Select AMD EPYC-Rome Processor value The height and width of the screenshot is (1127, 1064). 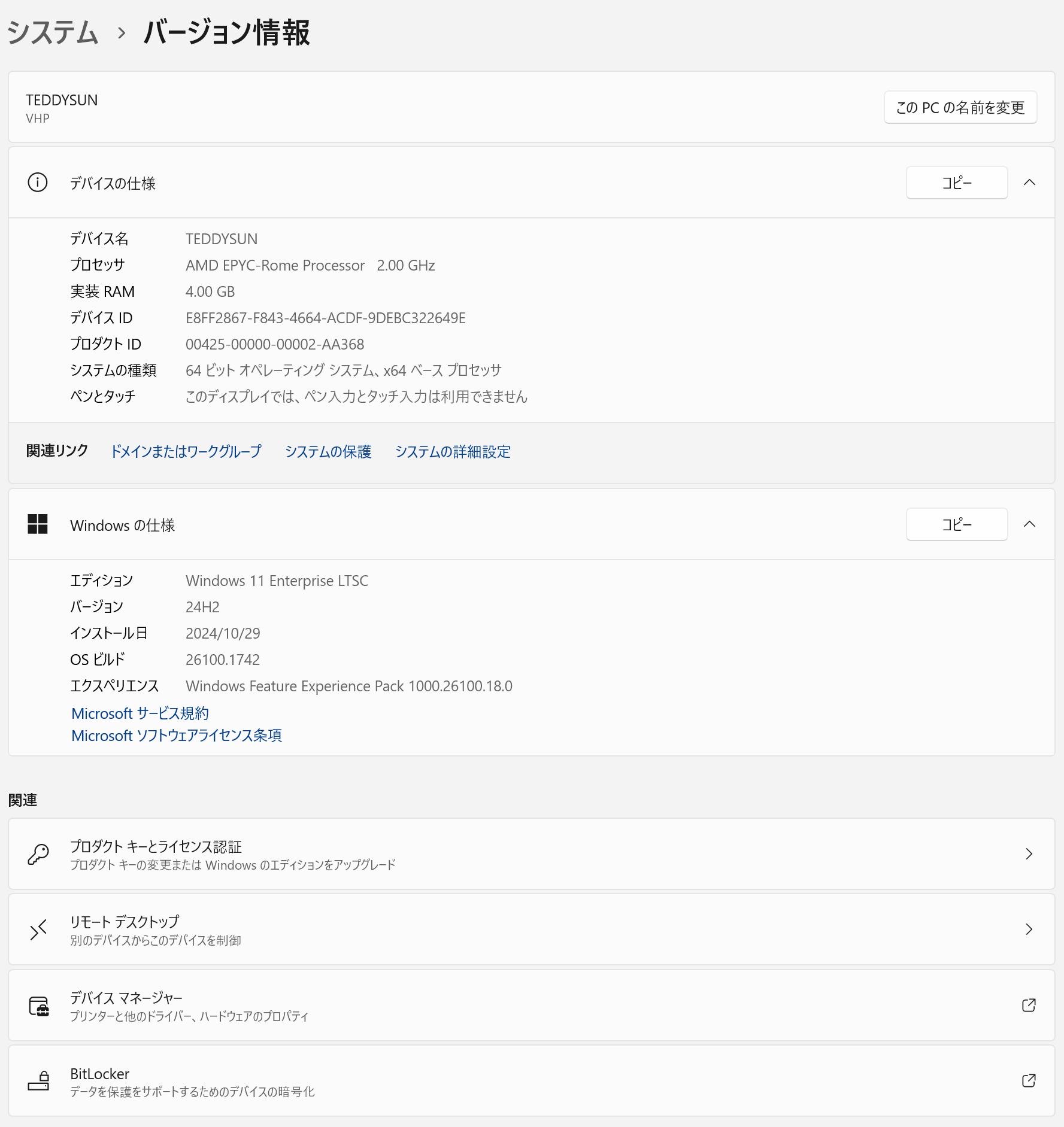tap(310, 265)
